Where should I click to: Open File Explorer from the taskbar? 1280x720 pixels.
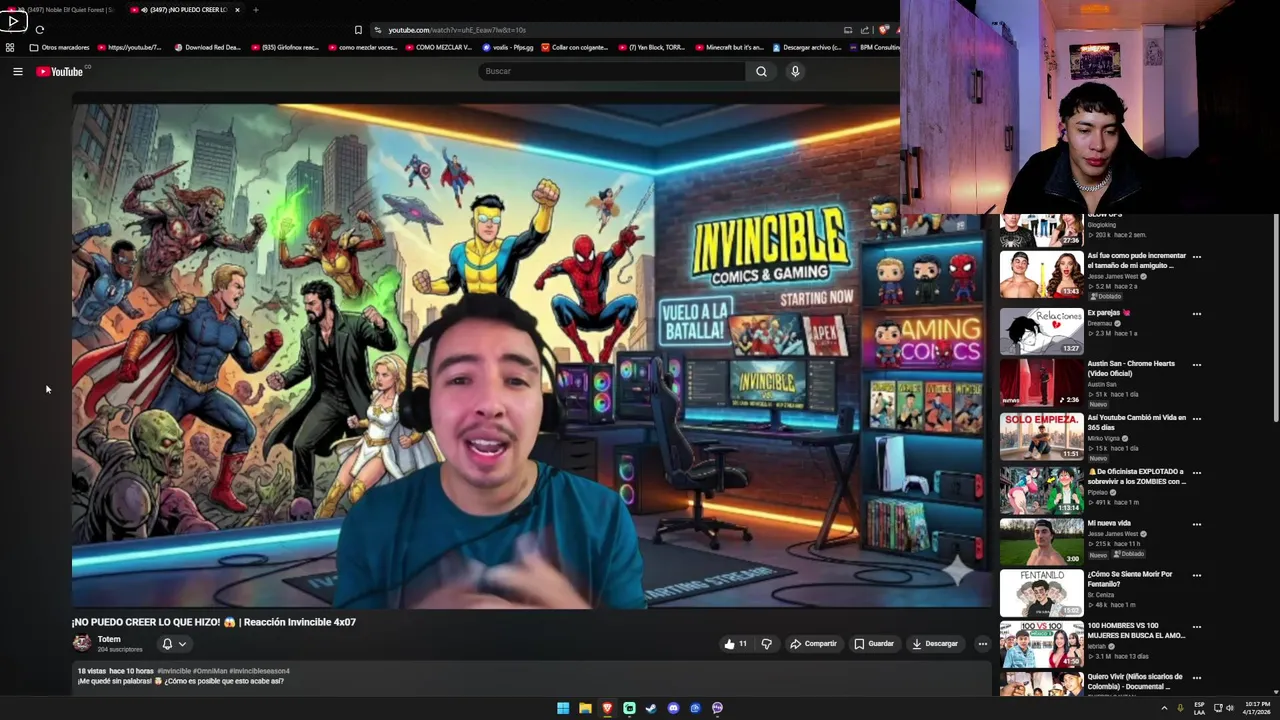pos(585,708)
